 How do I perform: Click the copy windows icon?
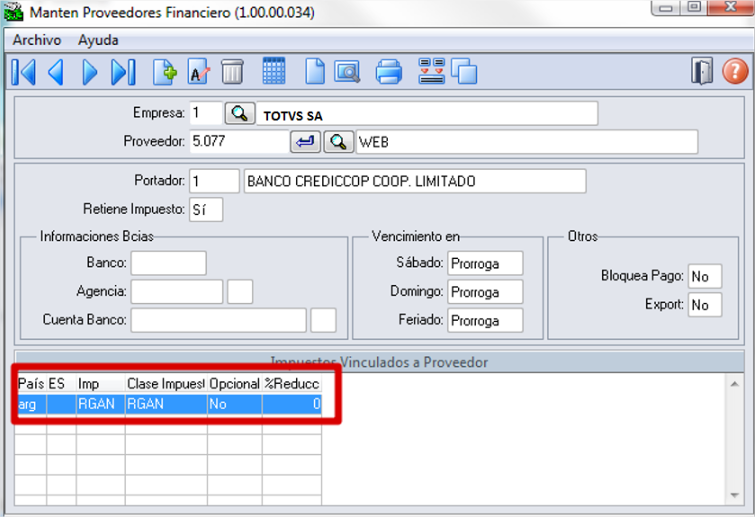coord(464,71)
